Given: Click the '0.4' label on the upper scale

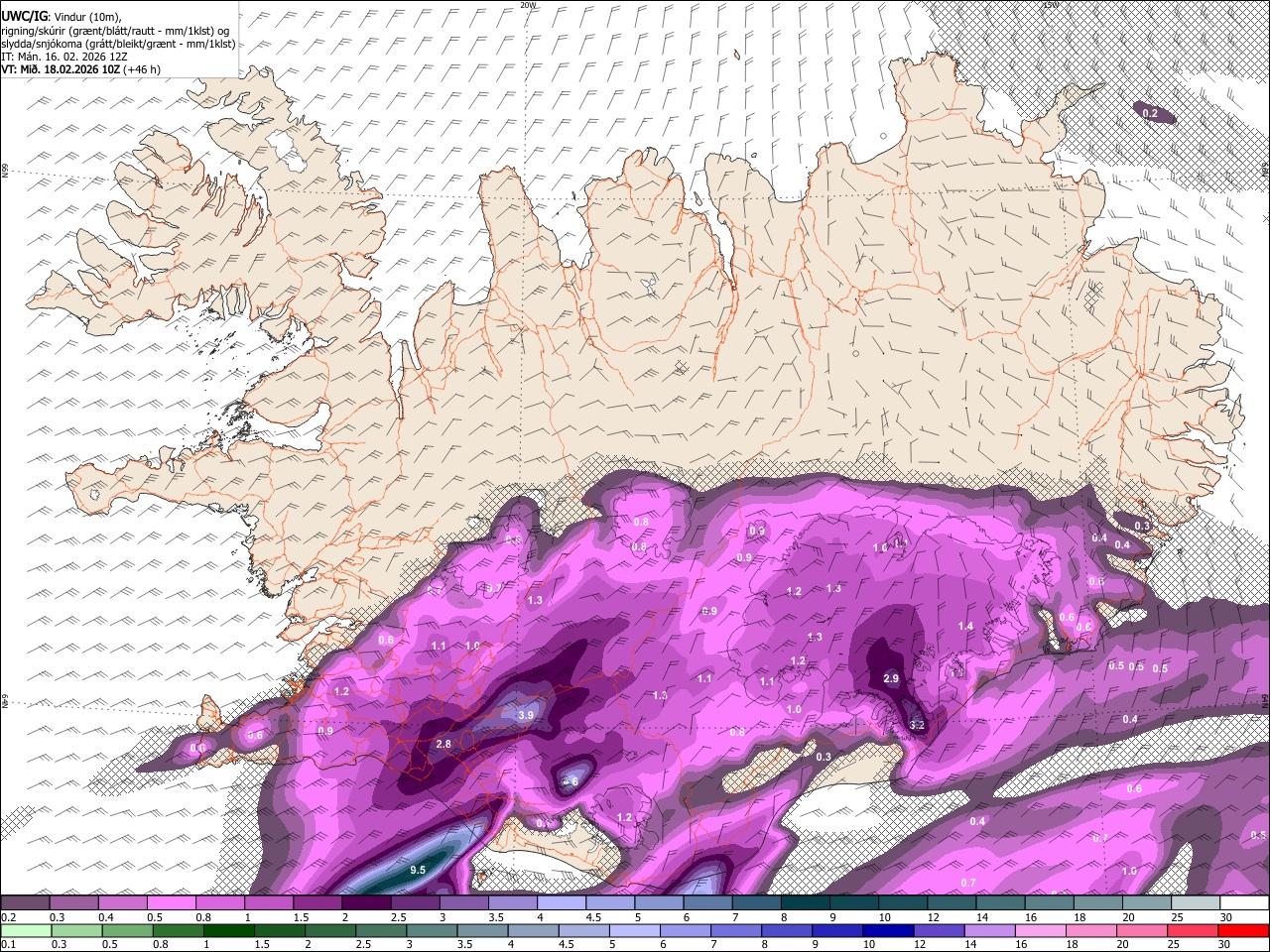Looking at the screenshot, I should coord(105,916).
